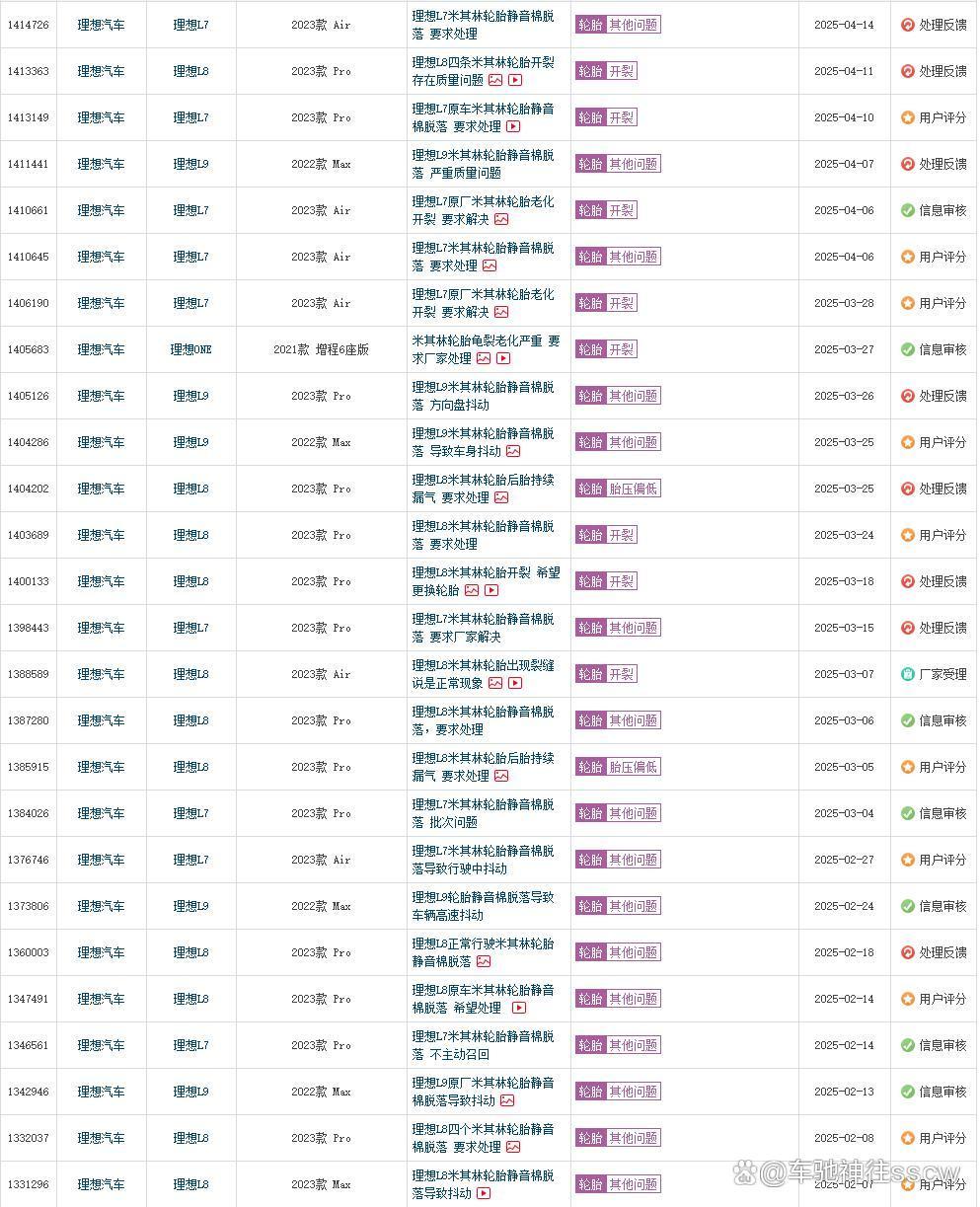The height and width of the screenshot is (1207, 980).
Task: Open 理想L8 model link in row 1413363
Action: pos(191,71)
